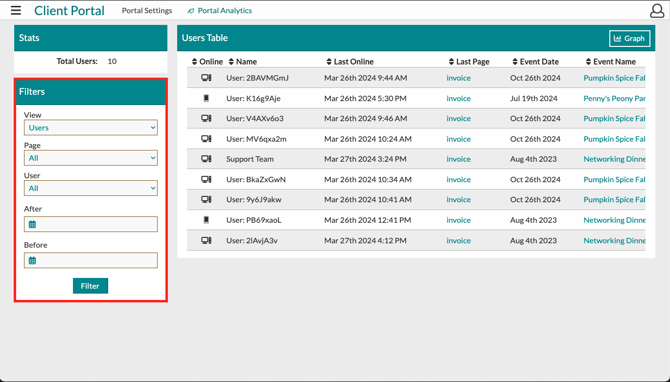Click mobile device icon for User: K16g9Aje

click(x=206, y=98)
